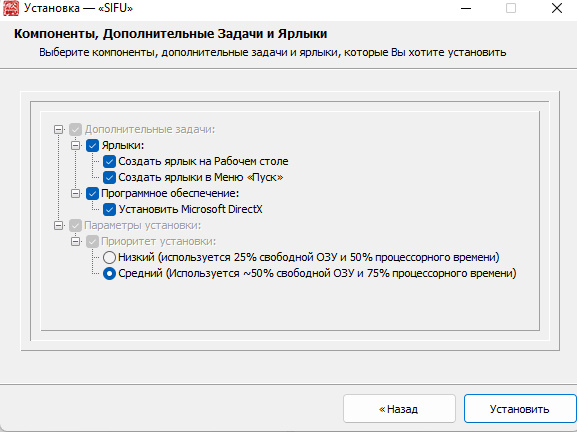Screen dimensions: 577x432
Task: Select the Низкий priority radio button
Action: click(109, 257)
